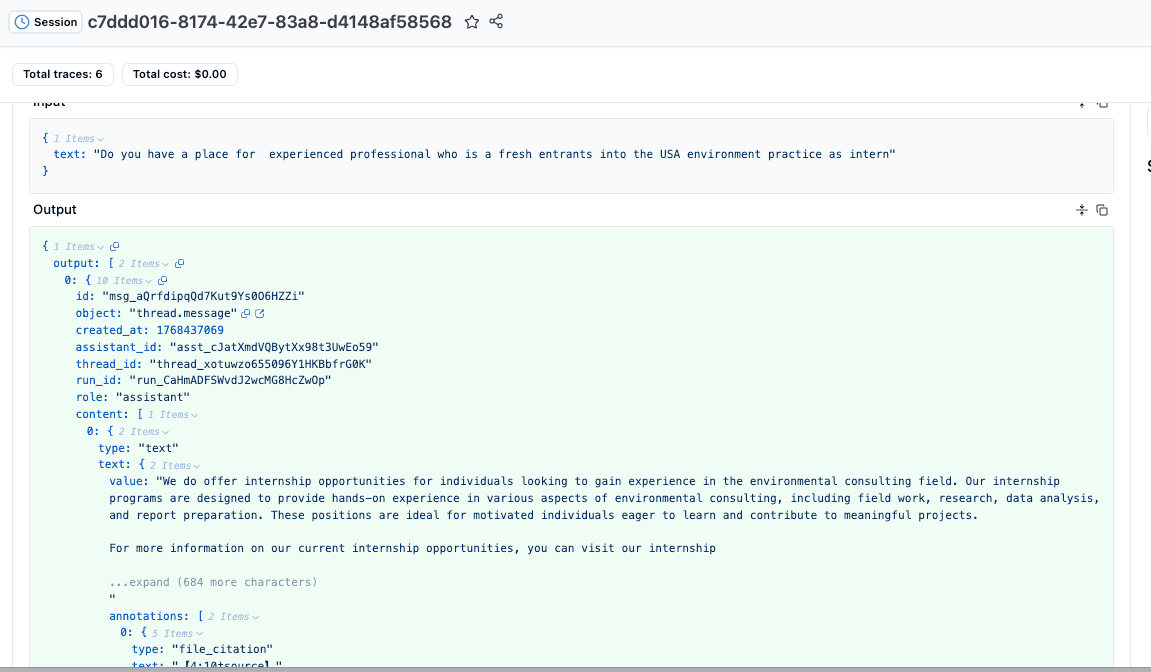Collapse the Input "1 Items" object
The height and width of the screenshot is (672, 1151).
pos(101,139)
